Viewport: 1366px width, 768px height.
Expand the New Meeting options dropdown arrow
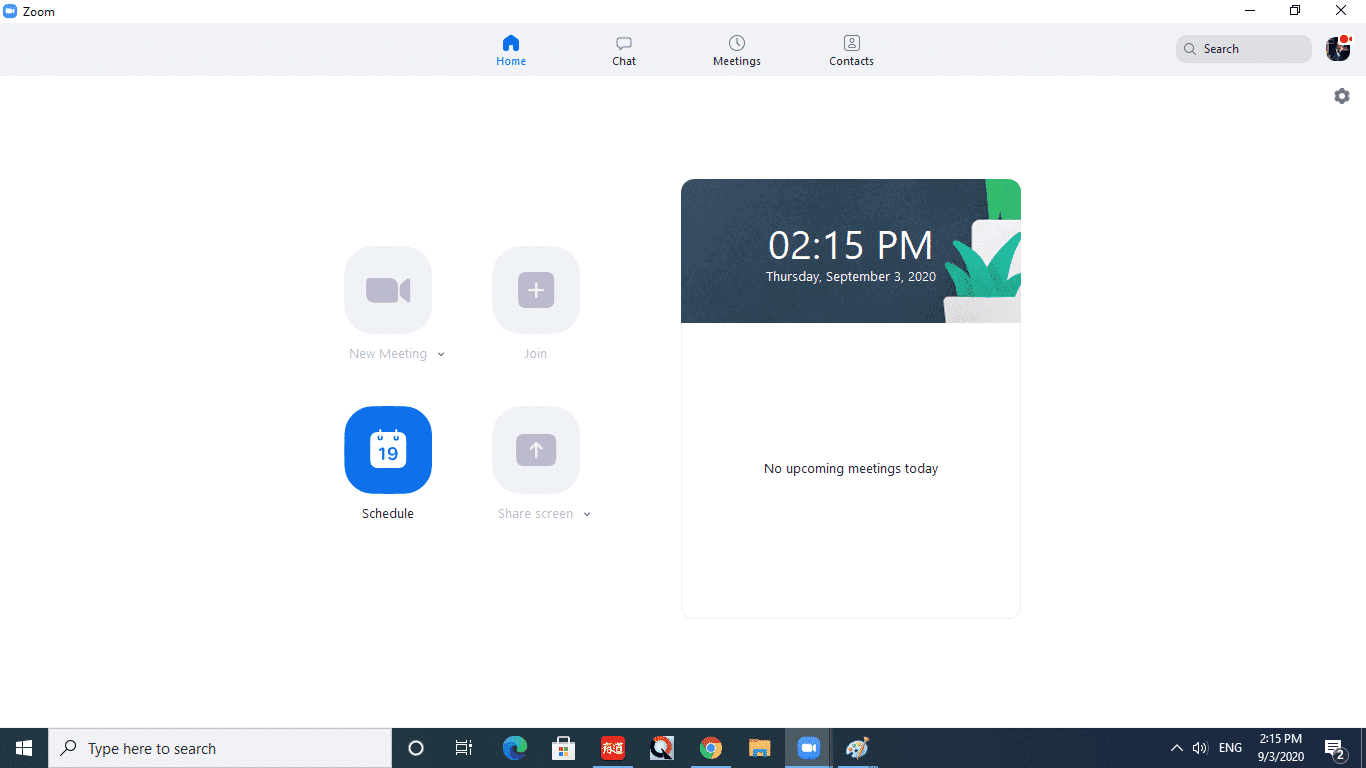(x=441, y=354)
